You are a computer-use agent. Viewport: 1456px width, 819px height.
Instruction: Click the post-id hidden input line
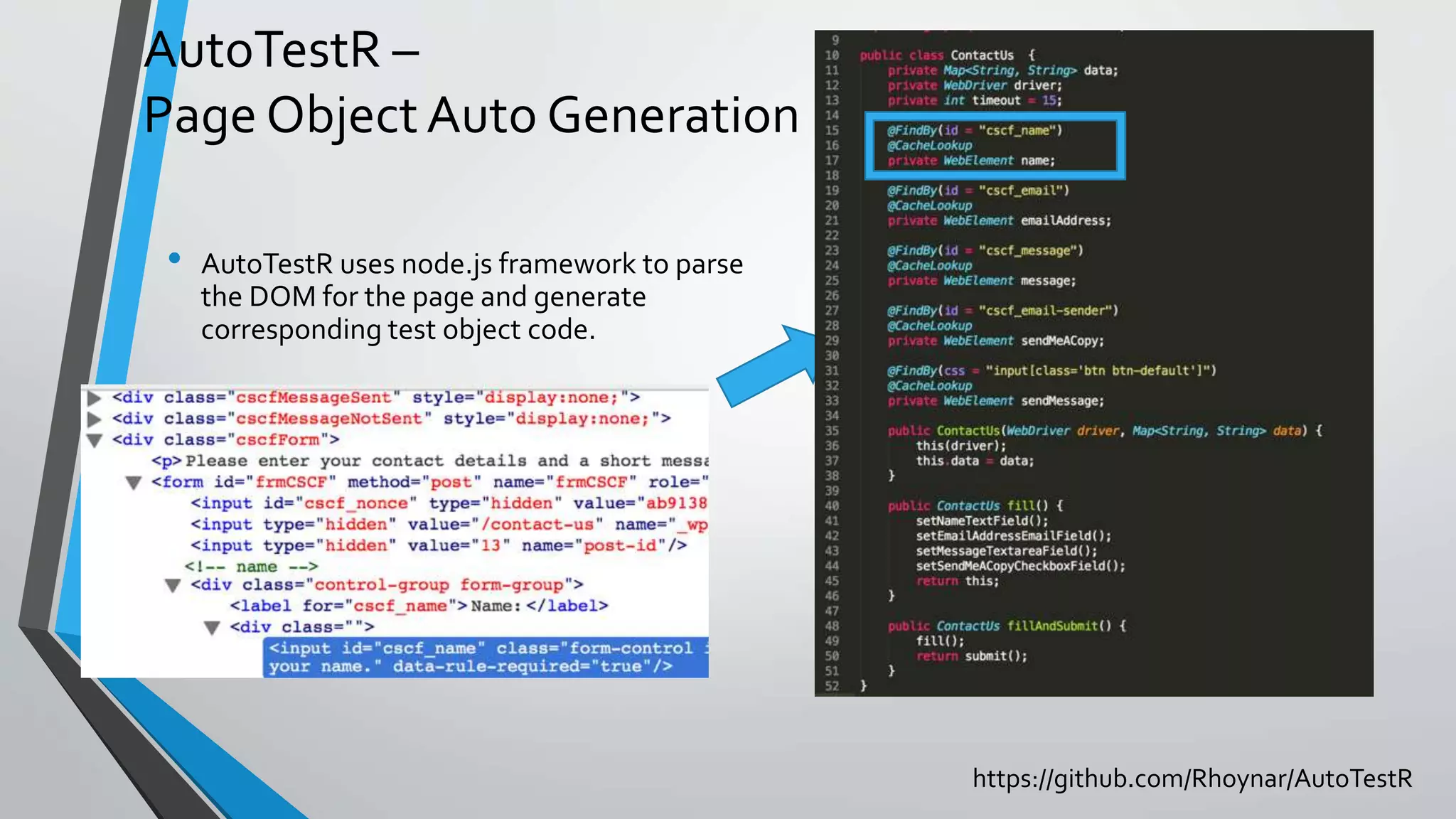(x=439, y=546)
